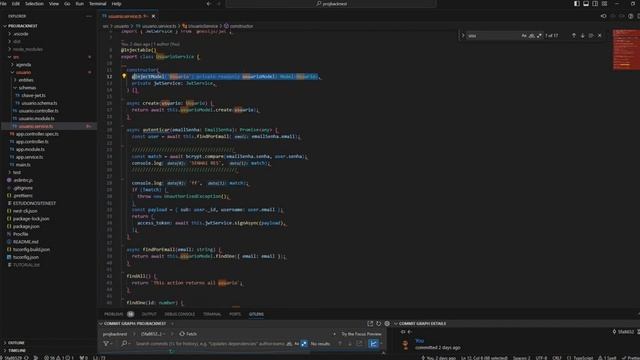The width and height of the screenshot is (640, 360).
Task: Toggle Use Regular Expression in find widget
Action: point(539,36)
